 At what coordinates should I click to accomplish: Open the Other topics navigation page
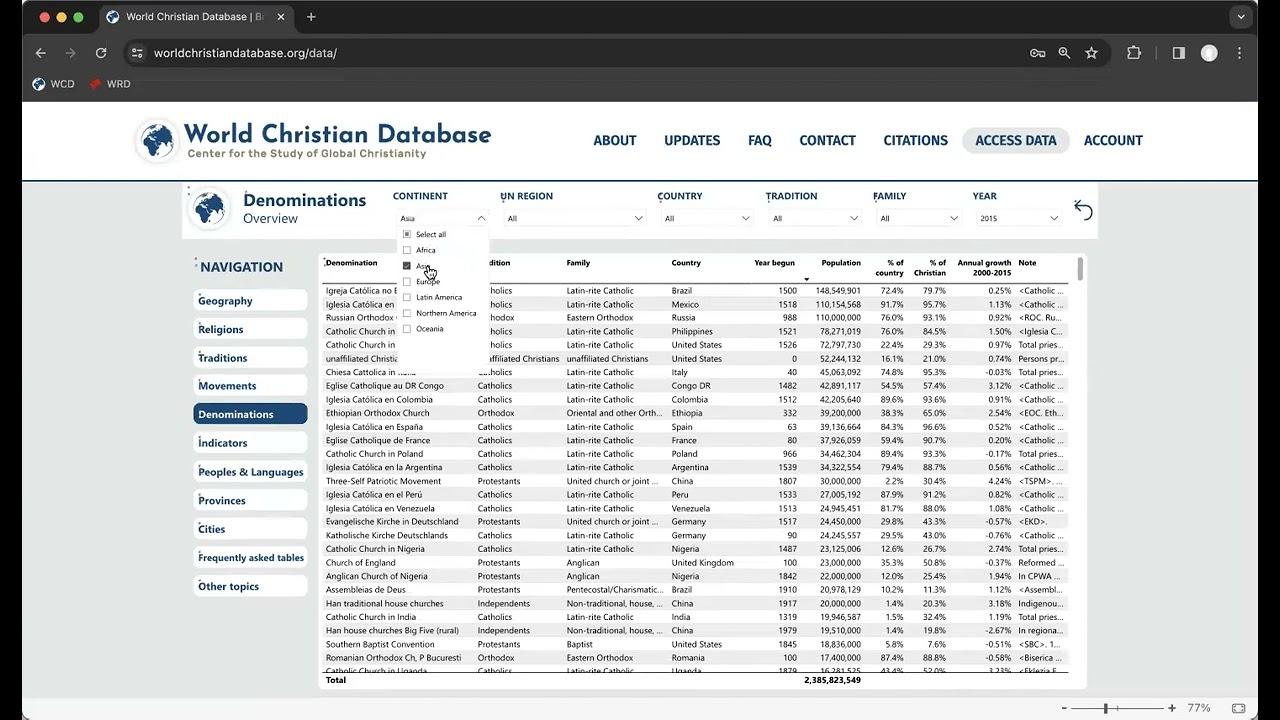click(250, 587)
